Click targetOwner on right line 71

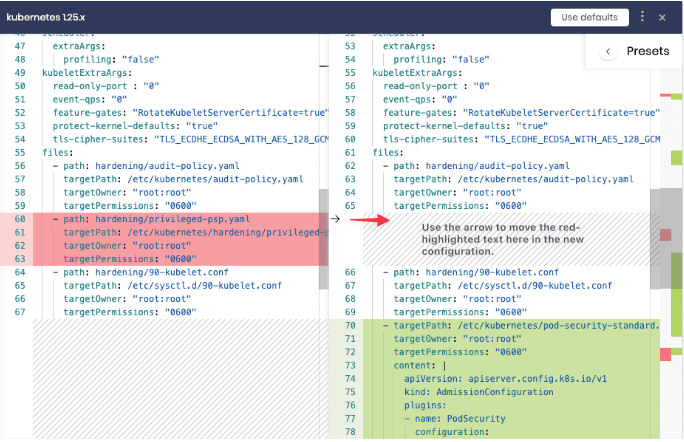point(458,339)
